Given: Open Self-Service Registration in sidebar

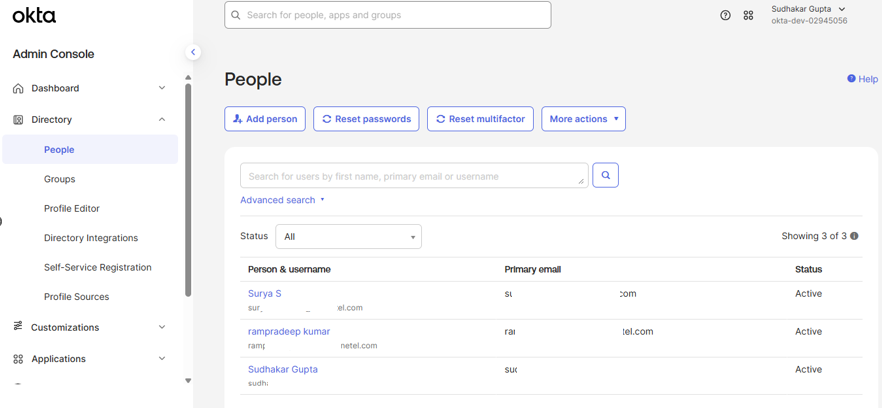Looking at the screenshot, I should 98,267.
